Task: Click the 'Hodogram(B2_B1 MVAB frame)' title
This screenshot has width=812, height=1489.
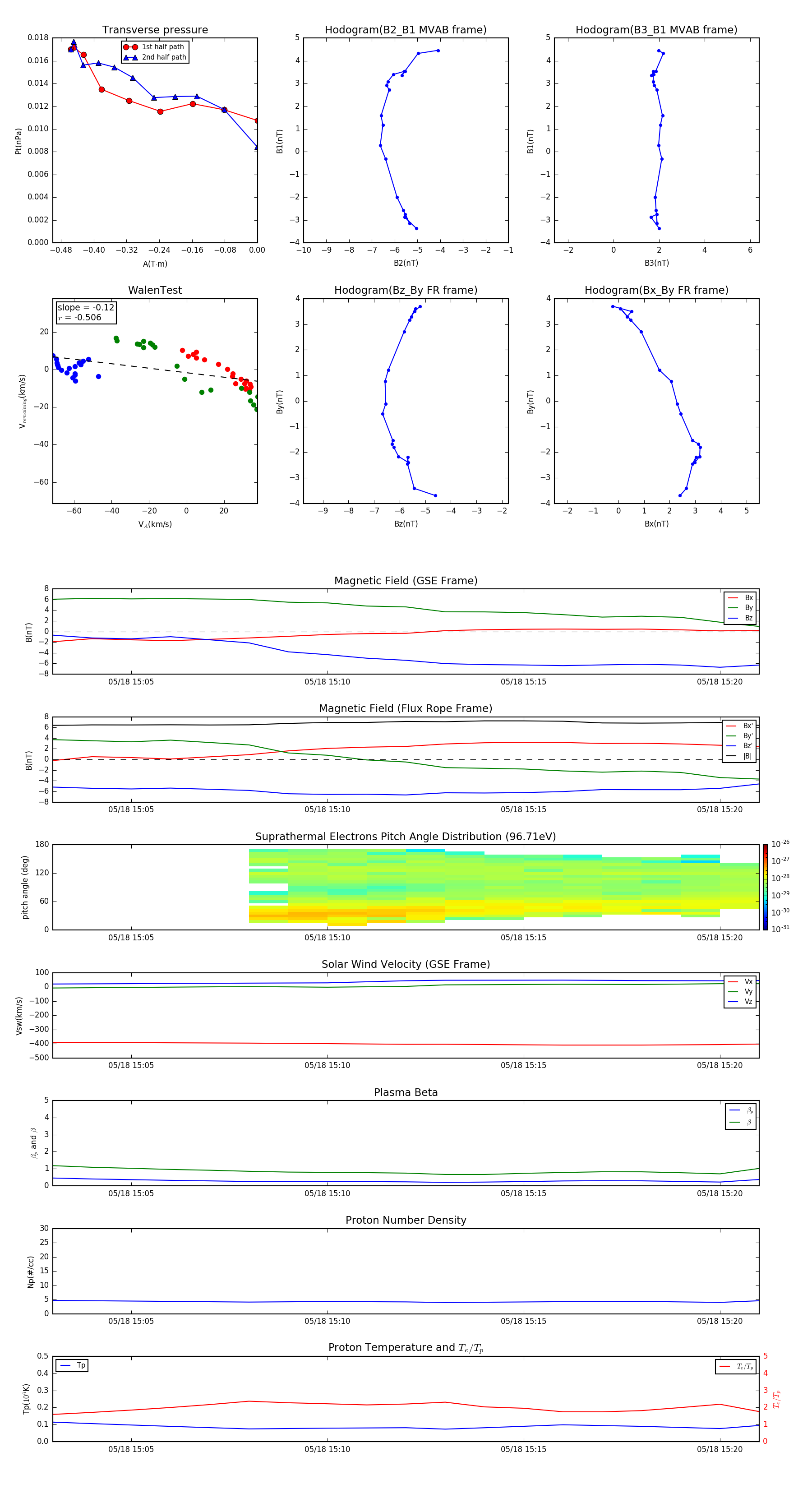Action: click(x=406, y=29)
